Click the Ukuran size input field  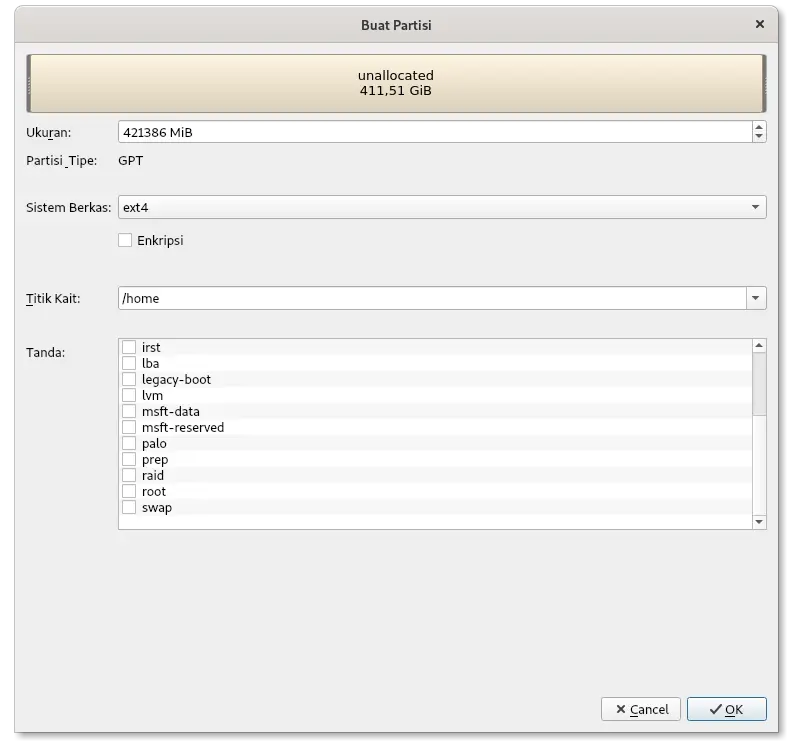click(435, 132)
